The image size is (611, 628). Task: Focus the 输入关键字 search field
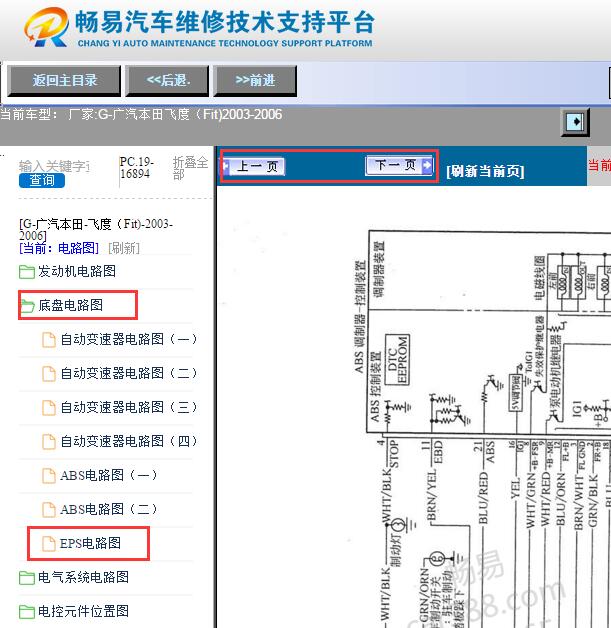pyautogui.click(x=54, y=166)
